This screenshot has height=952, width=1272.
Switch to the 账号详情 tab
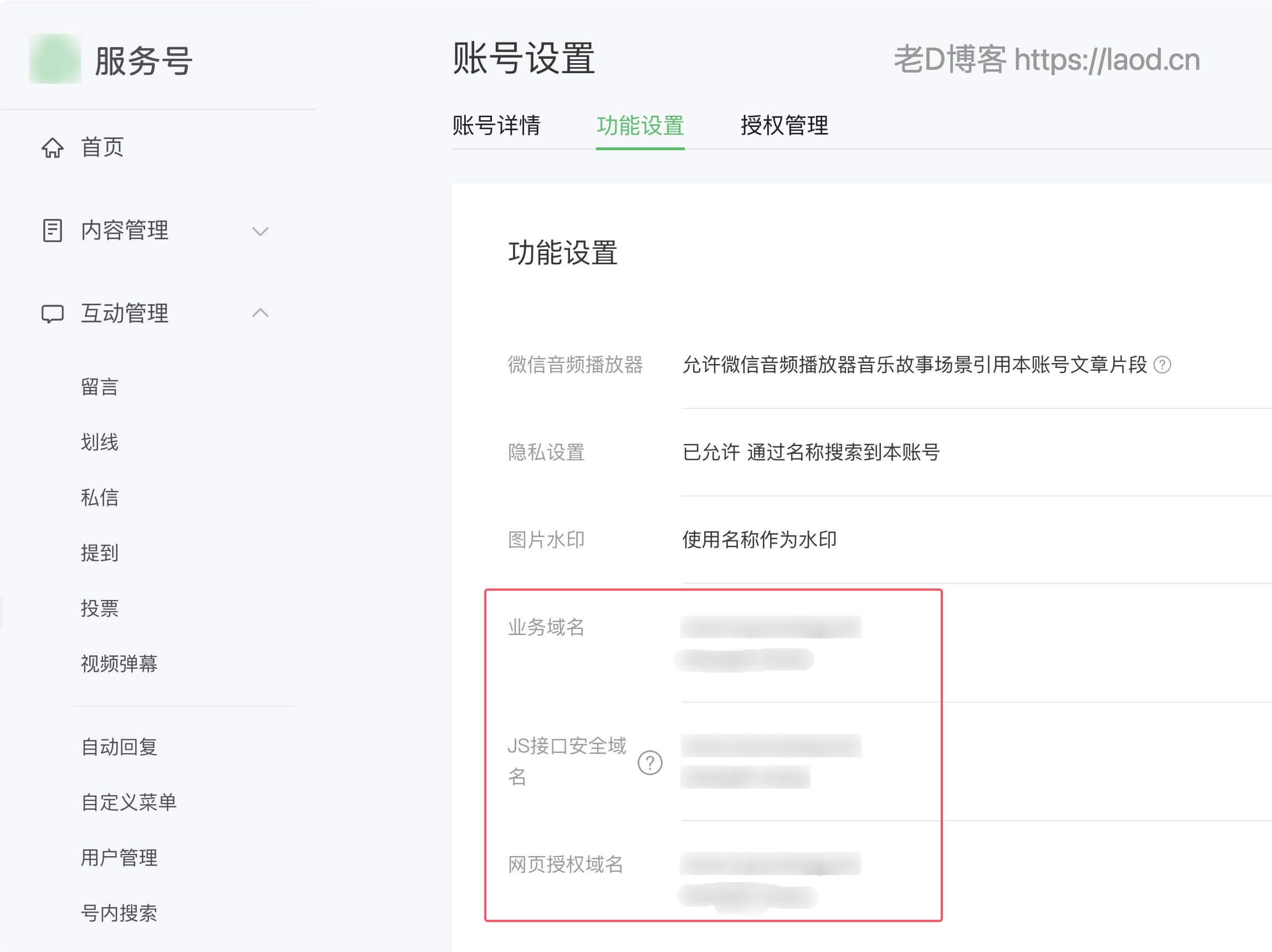click(496, 125)
